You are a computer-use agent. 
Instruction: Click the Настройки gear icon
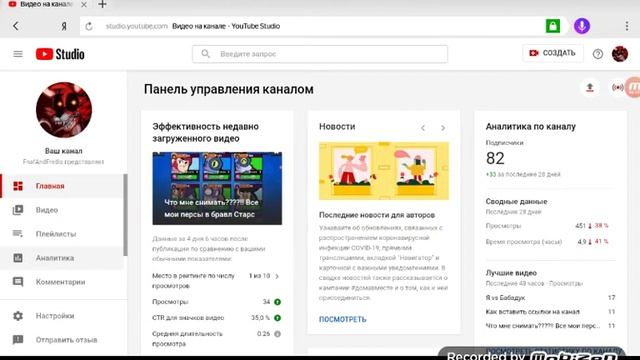tap(18, 316)
